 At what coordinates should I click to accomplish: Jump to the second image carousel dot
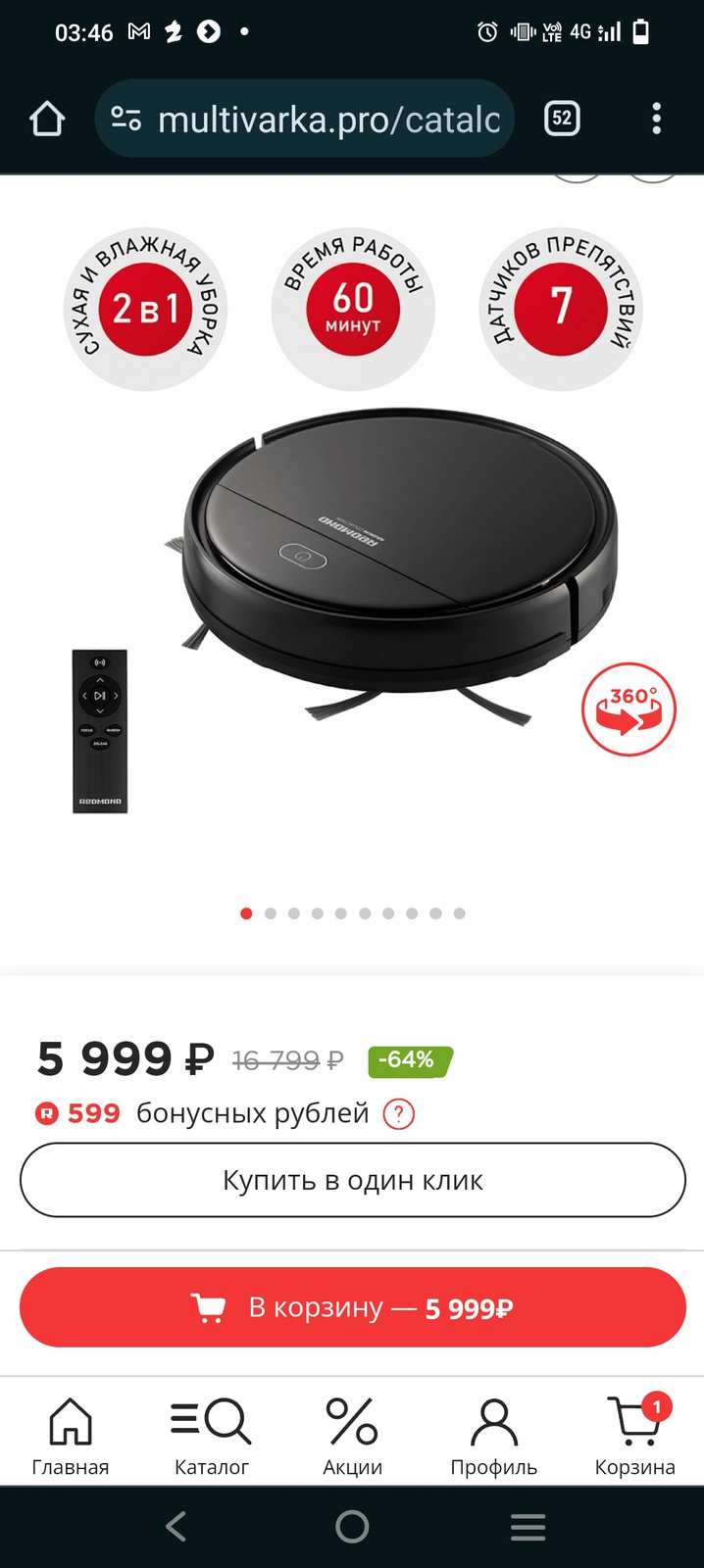[x=270, y=913]
